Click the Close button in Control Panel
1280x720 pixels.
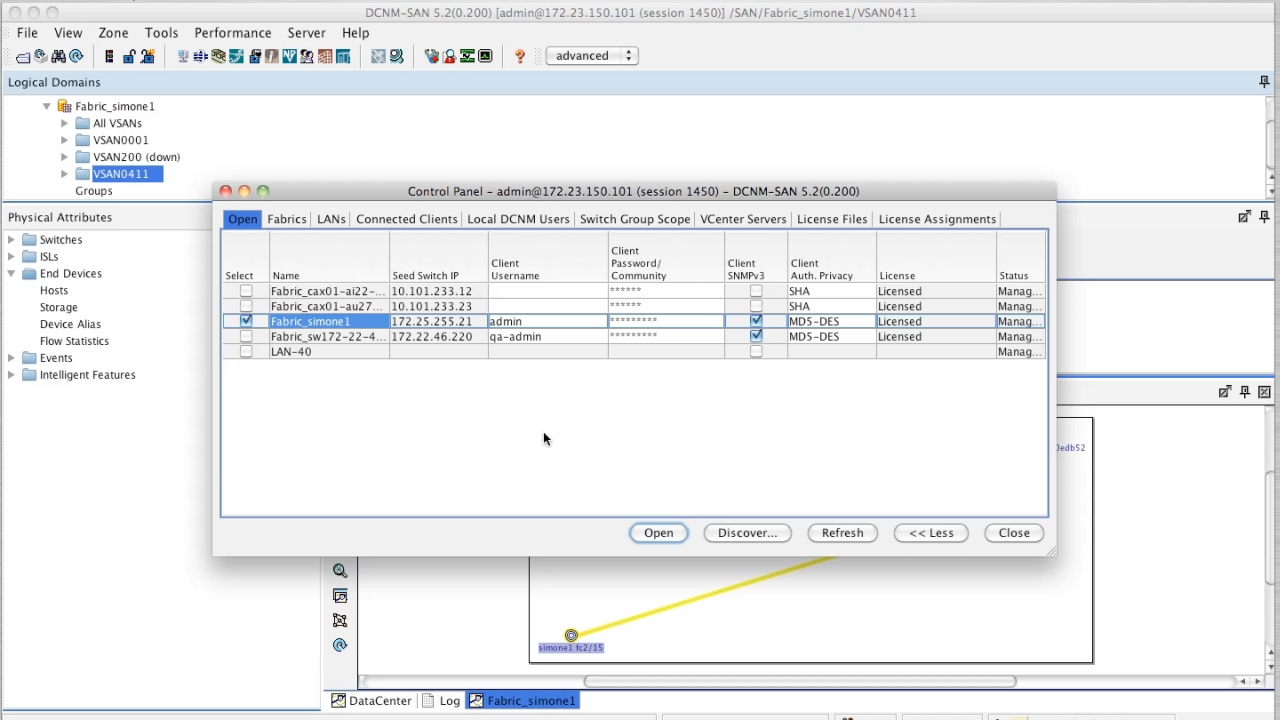pos(1014,533)
